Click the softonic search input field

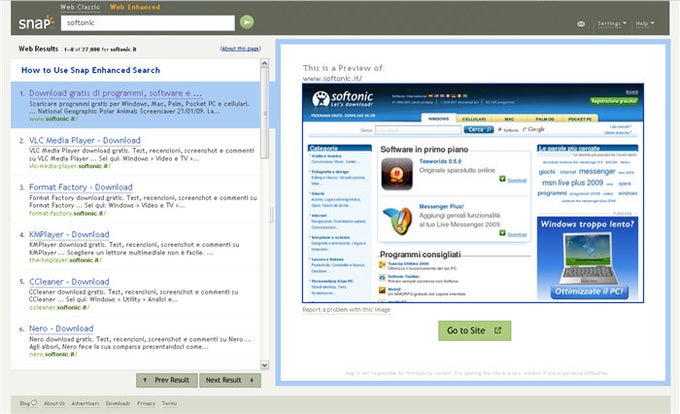(148, 23)
